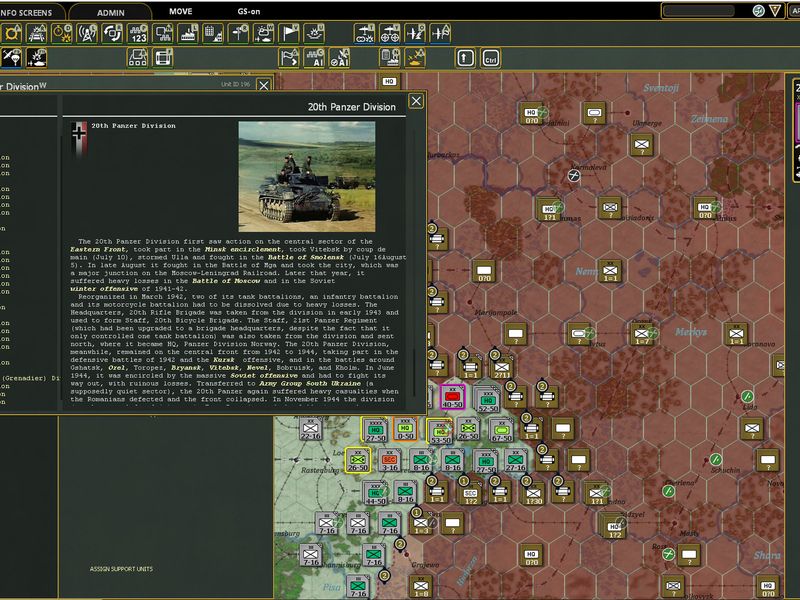Image resolution: width=800 pixels, height=600 pixels.
Task: Click the water explosion icon
Action: click(x=314, y=33)
